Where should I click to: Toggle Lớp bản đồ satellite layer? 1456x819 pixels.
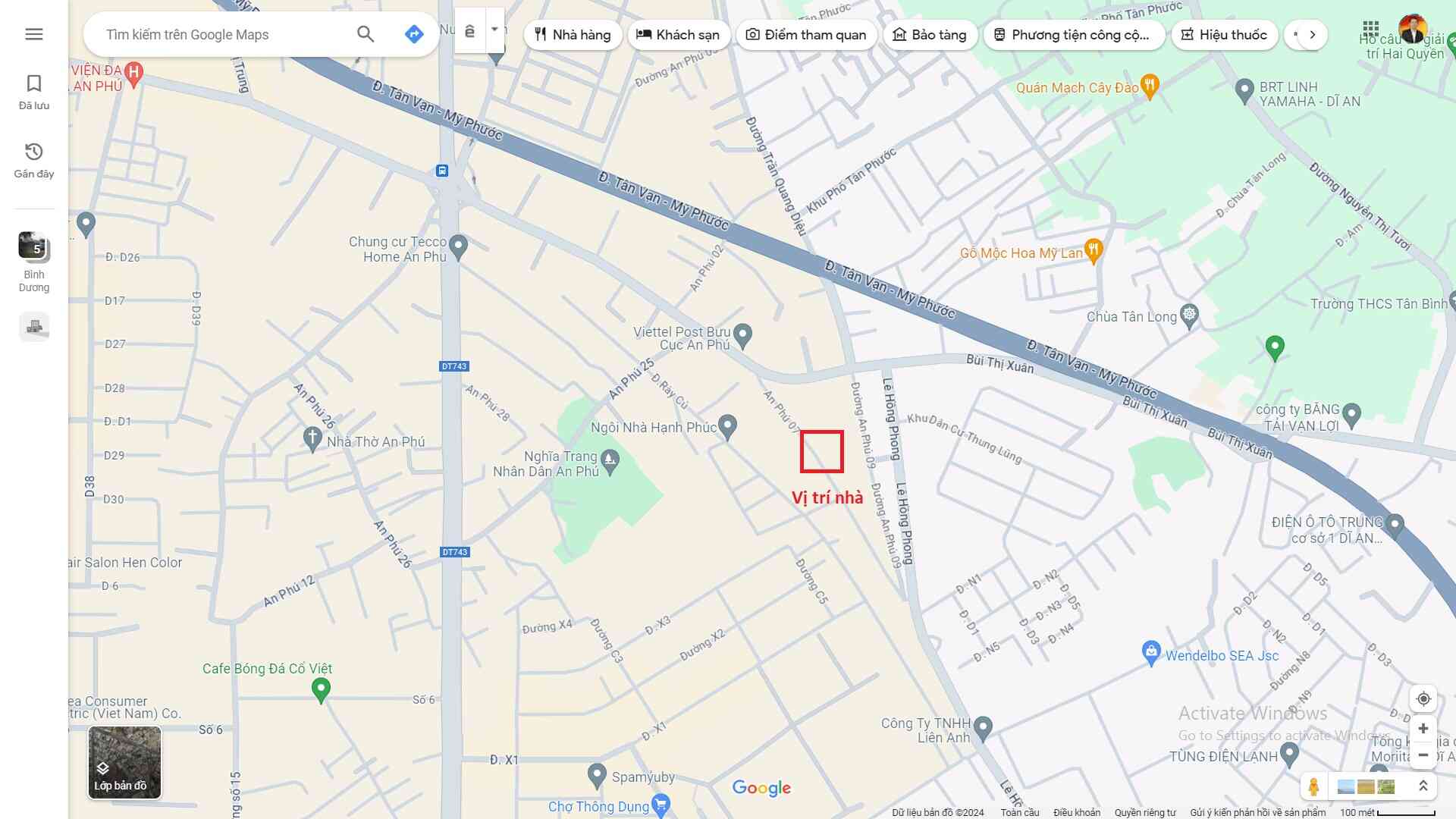[x=124, y=762]
